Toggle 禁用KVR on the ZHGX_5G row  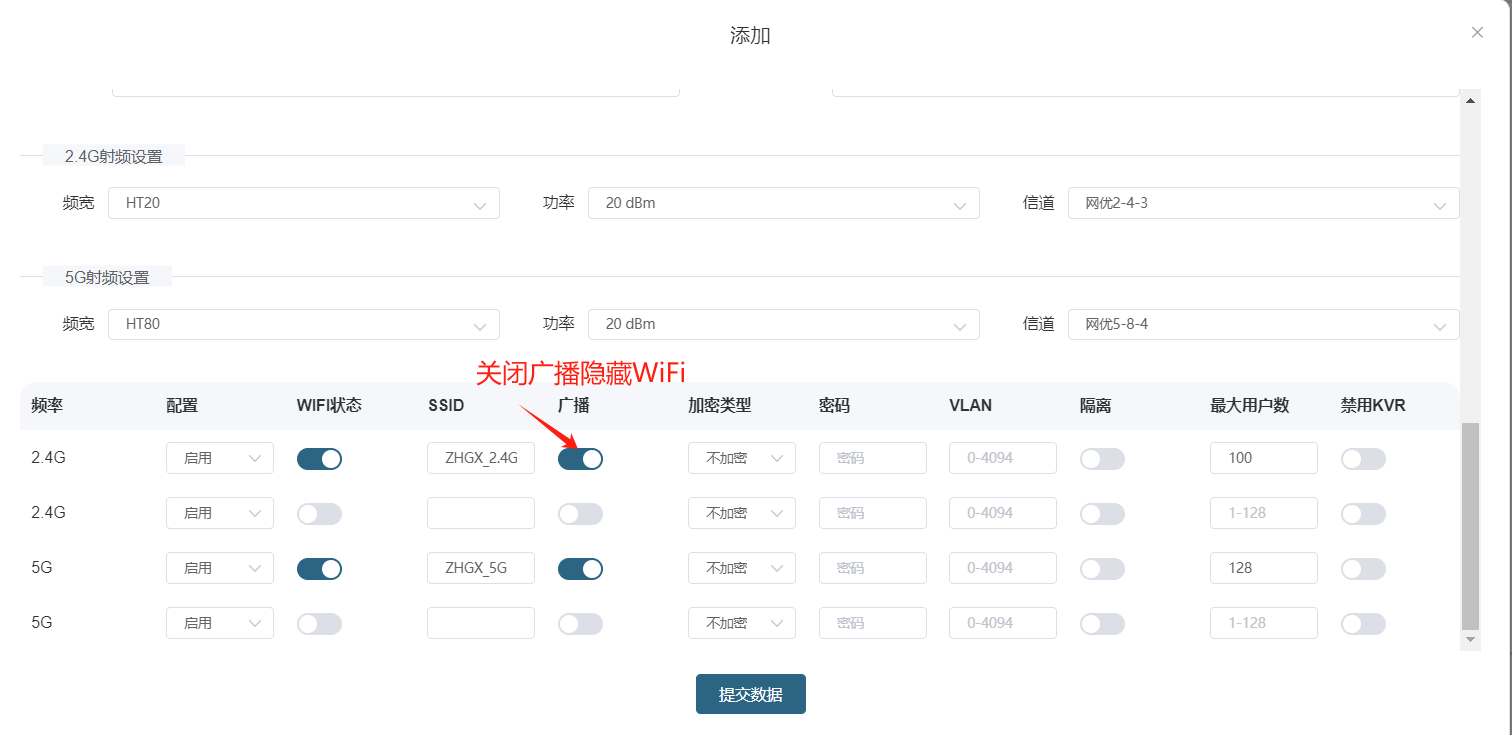[x=1363, y=568]
